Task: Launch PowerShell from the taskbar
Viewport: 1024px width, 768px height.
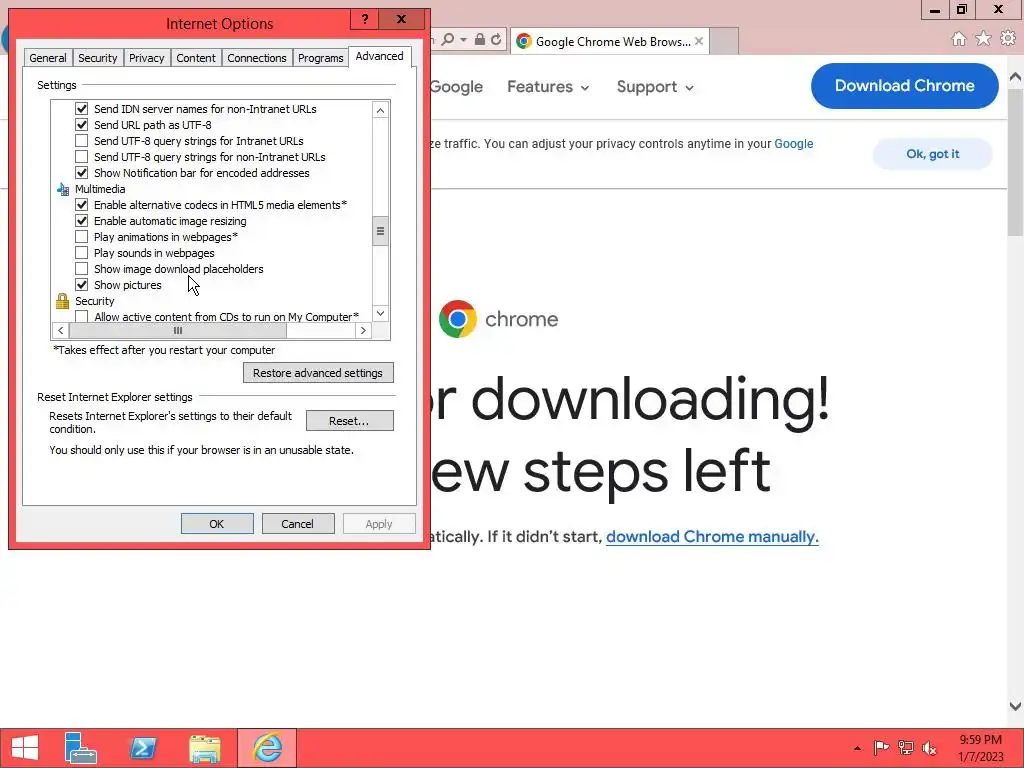Action: pyautogui.click(x=142, y=748)
